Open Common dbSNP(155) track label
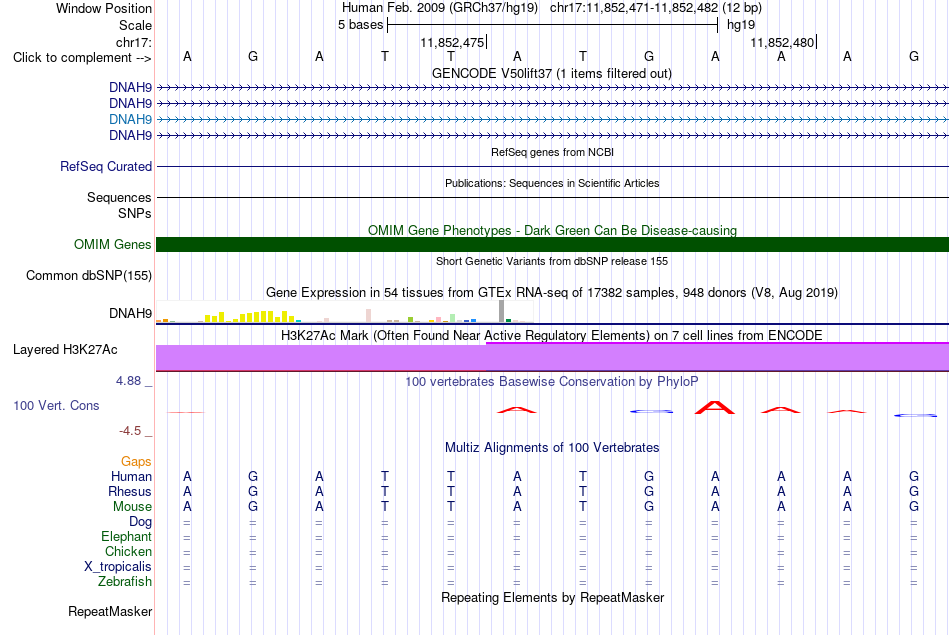The image size is (950, 635). click(89, 275)
